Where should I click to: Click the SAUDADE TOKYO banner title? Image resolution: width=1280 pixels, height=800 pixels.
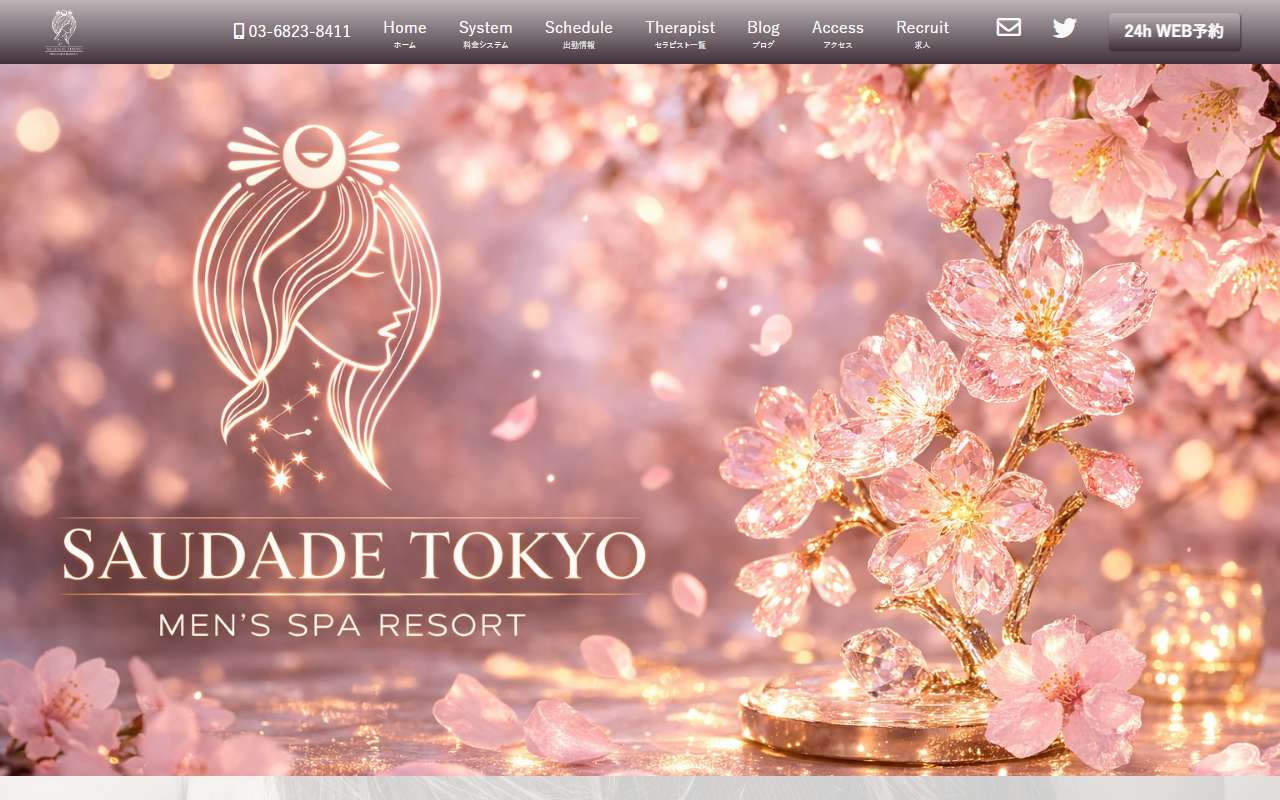[x=355, y=552]
